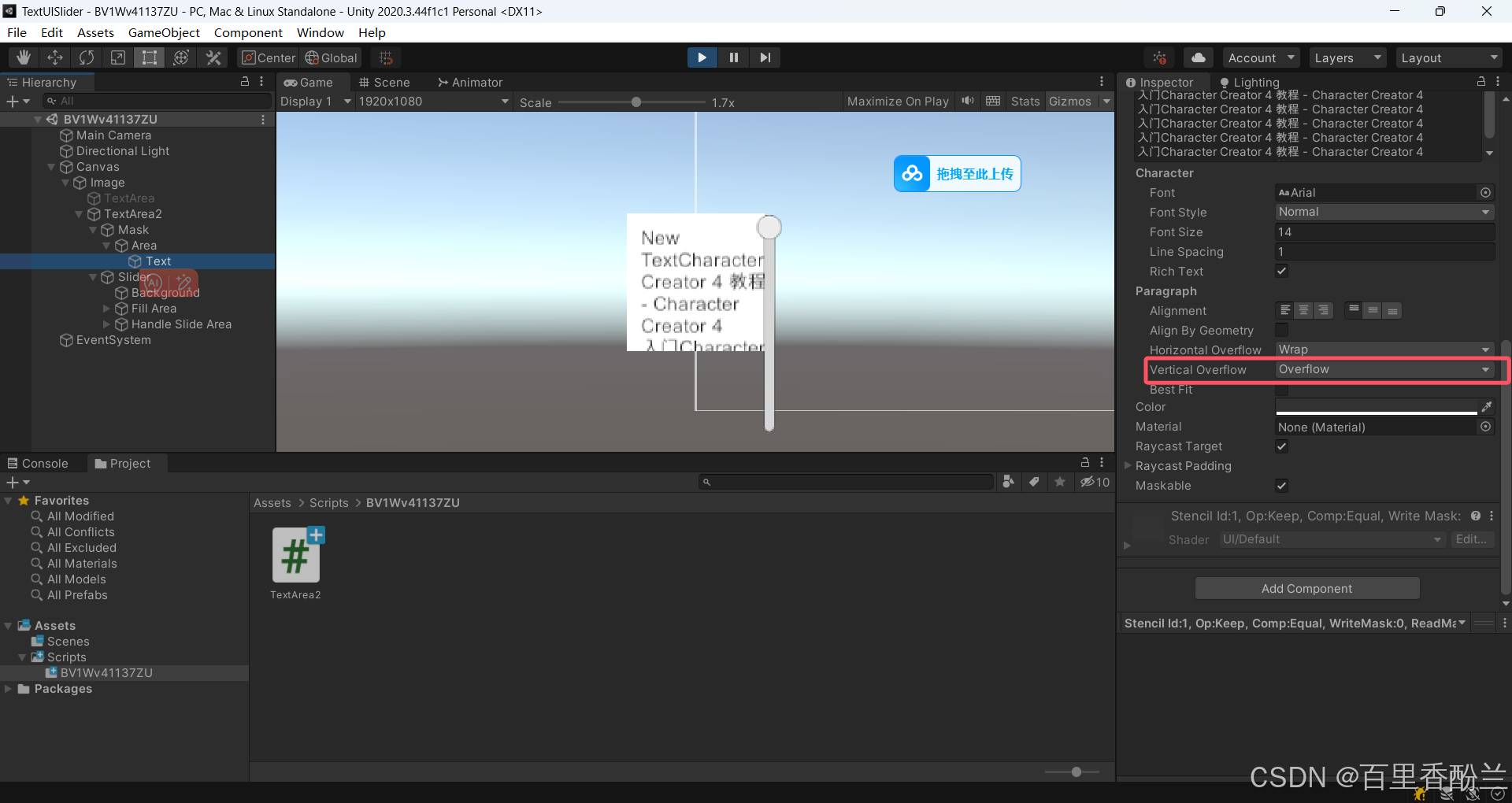
Task: Open the cloud services icon
Action: pos(1198,57)
